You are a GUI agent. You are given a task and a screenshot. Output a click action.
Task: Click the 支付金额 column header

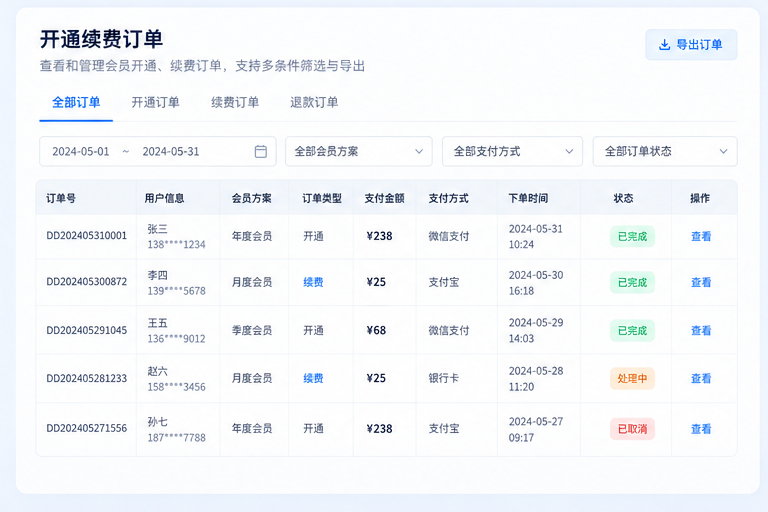click(x=384, y=198)
